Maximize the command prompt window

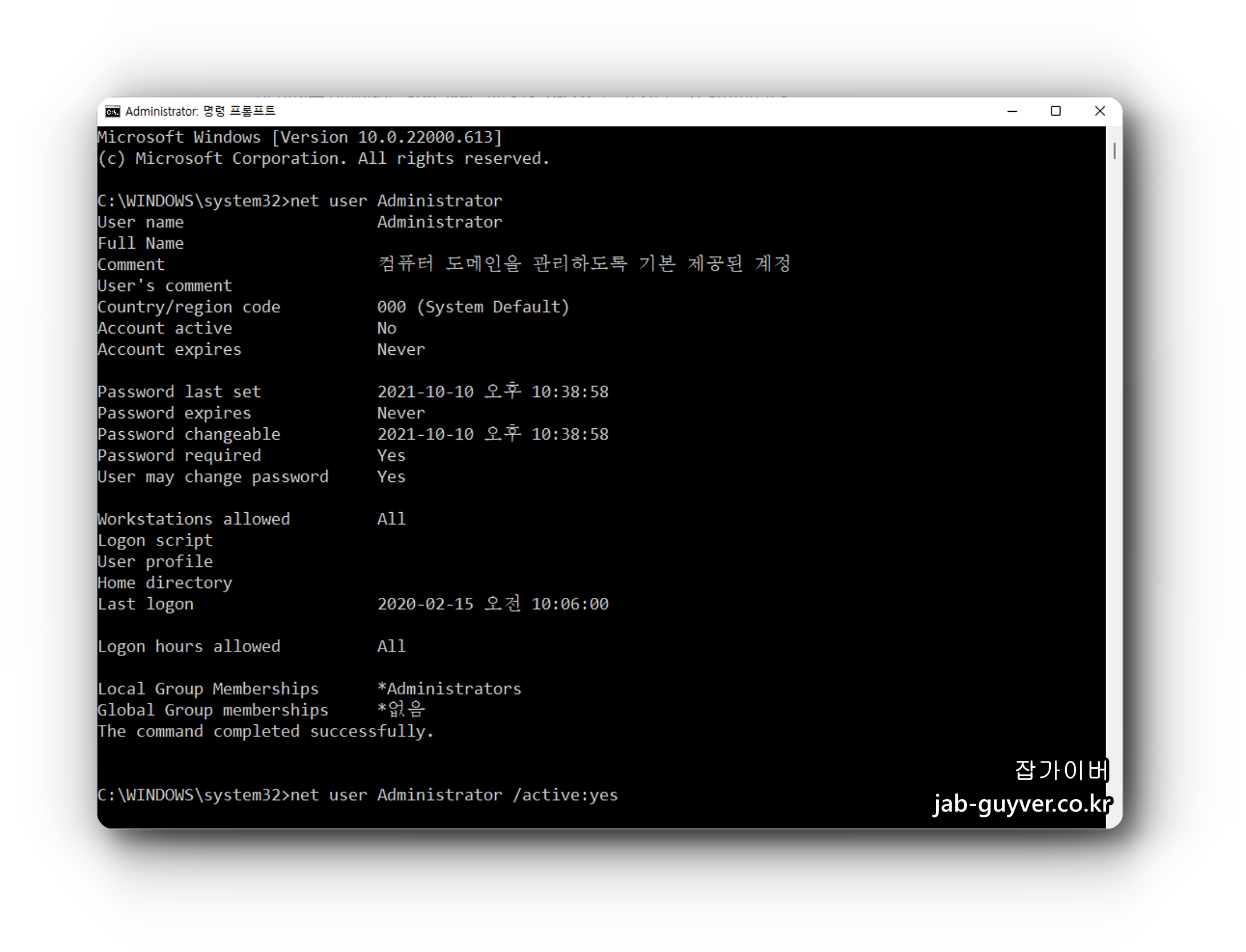tap(1055, 111)
